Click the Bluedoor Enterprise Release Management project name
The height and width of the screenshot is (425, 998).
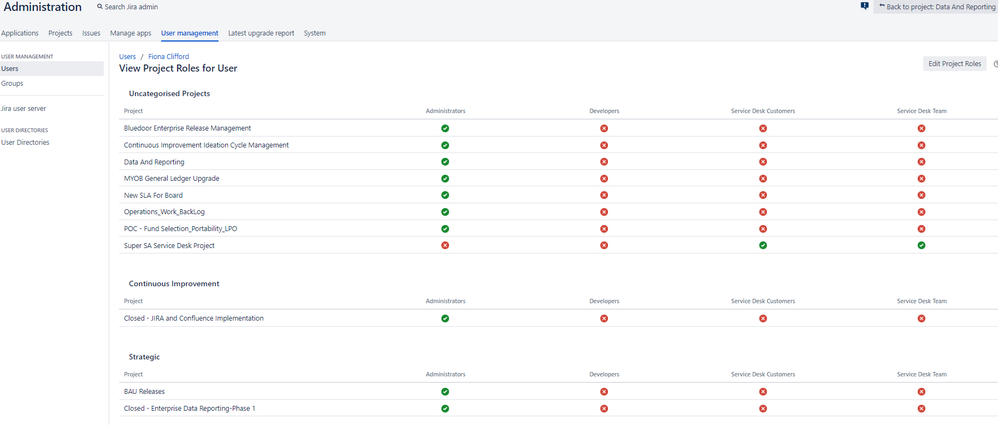187,128
